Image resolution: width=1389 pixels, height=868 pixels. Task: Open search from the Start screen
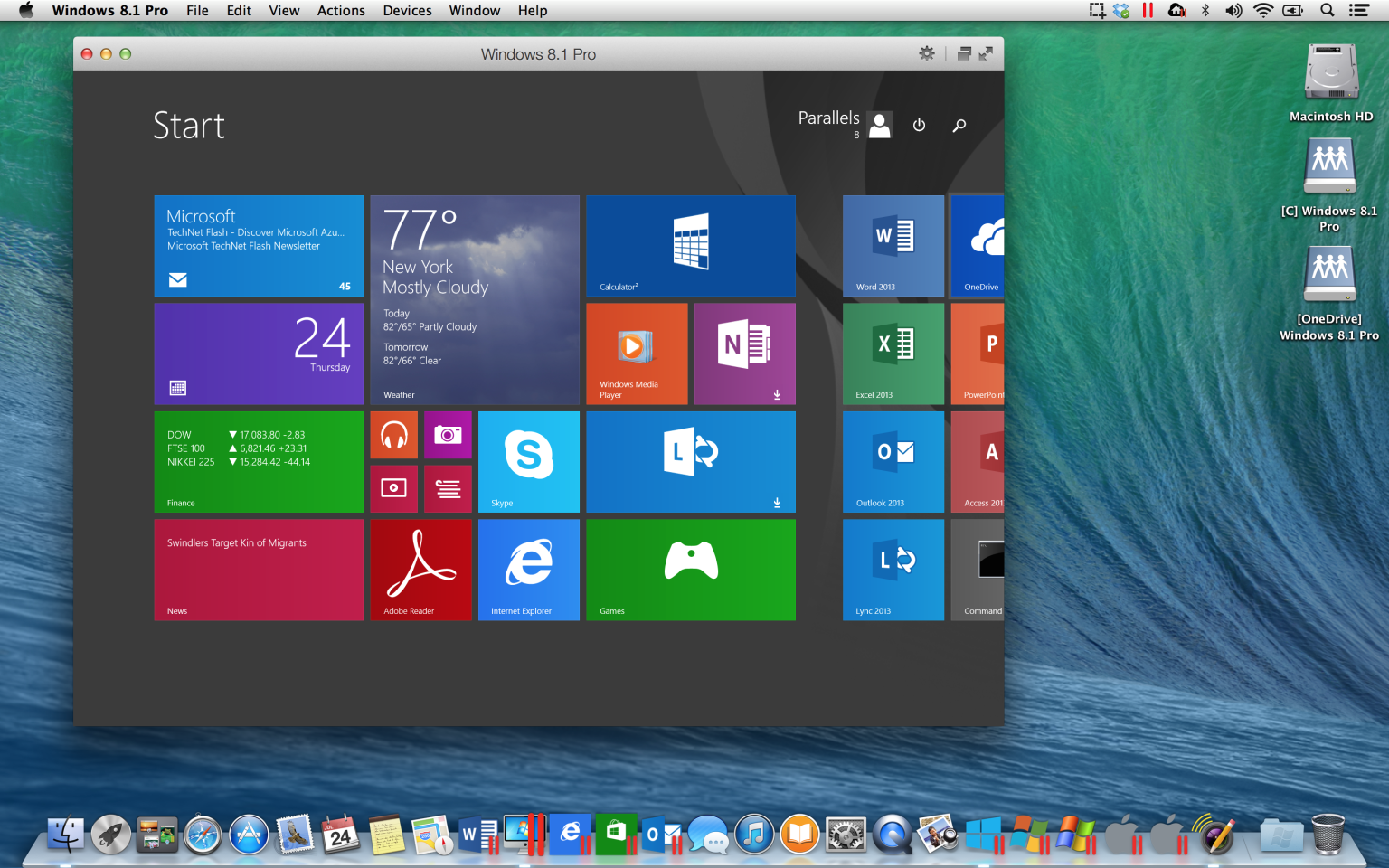[x=959, y=125]
